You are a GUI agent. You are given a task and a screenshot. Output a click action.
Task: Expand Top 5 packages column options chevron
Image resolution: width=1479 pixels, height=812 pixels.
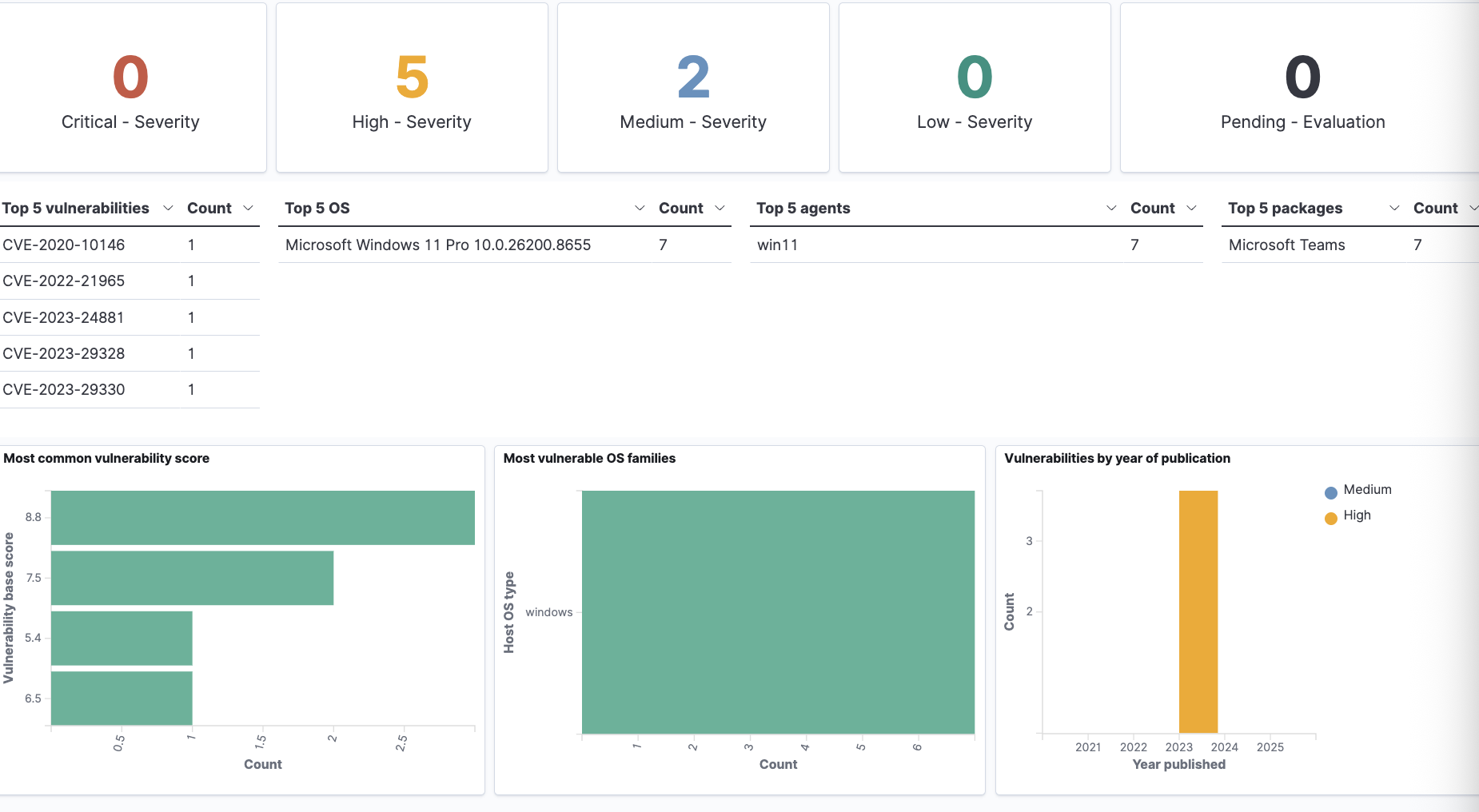(x=1394, y=208)
